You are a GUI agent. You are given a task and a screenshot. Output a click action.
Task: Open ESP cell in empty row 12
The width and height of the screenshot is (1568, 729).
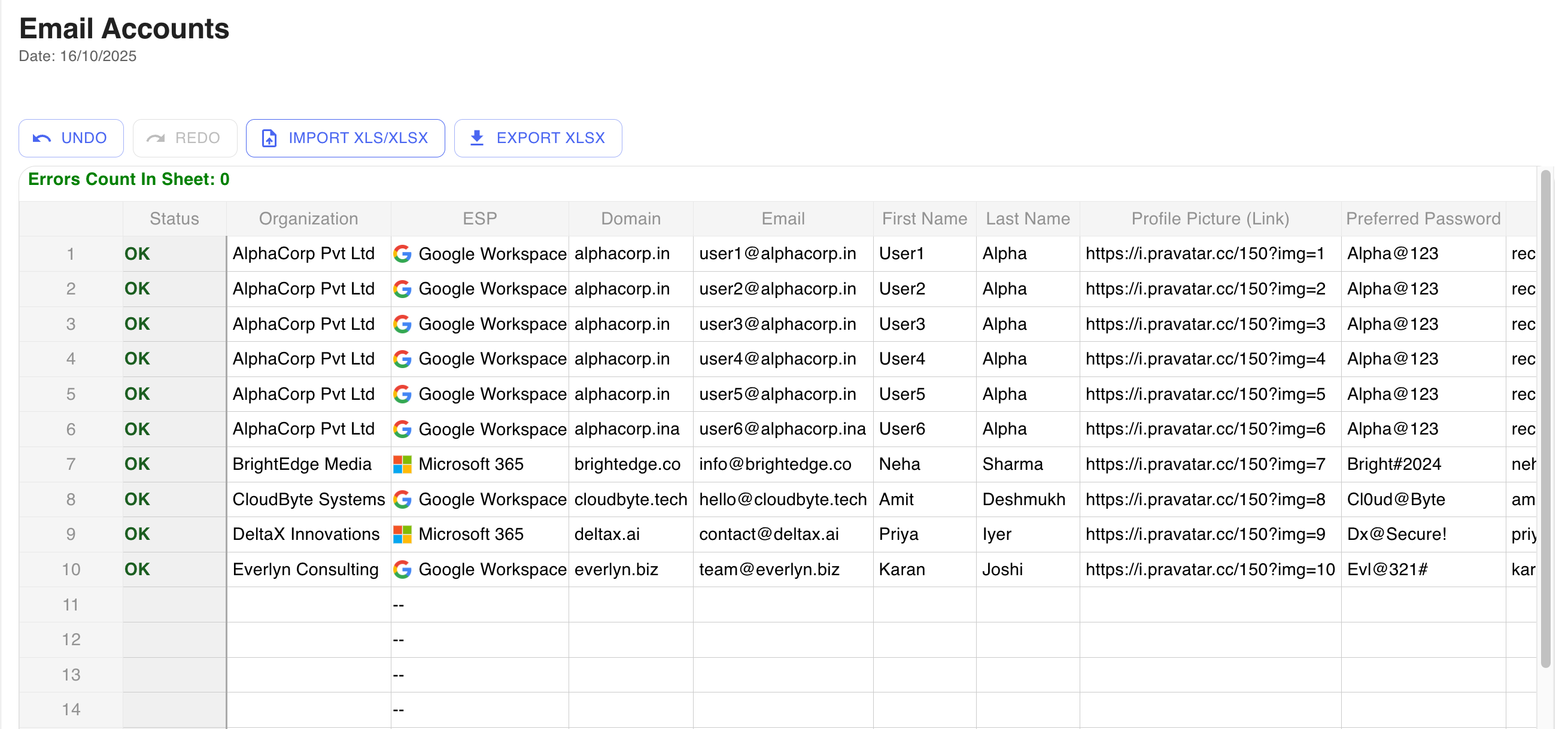pos(479,640)
